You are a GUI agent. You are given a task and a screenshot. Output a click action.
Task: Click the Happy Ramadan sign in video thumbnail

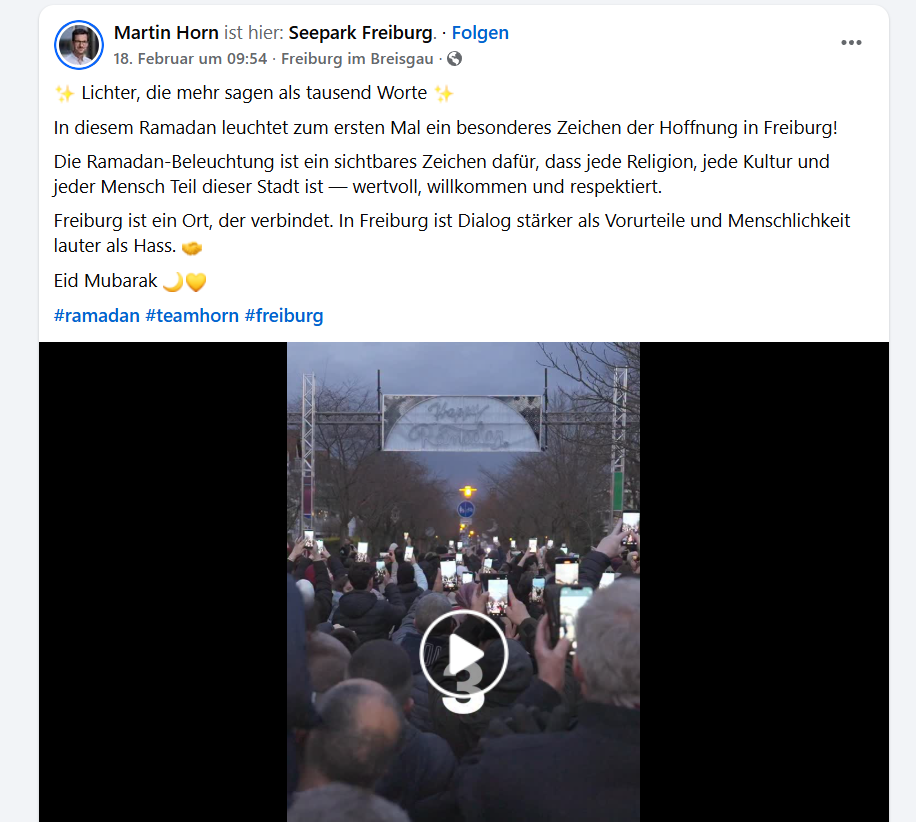[462, 424]
